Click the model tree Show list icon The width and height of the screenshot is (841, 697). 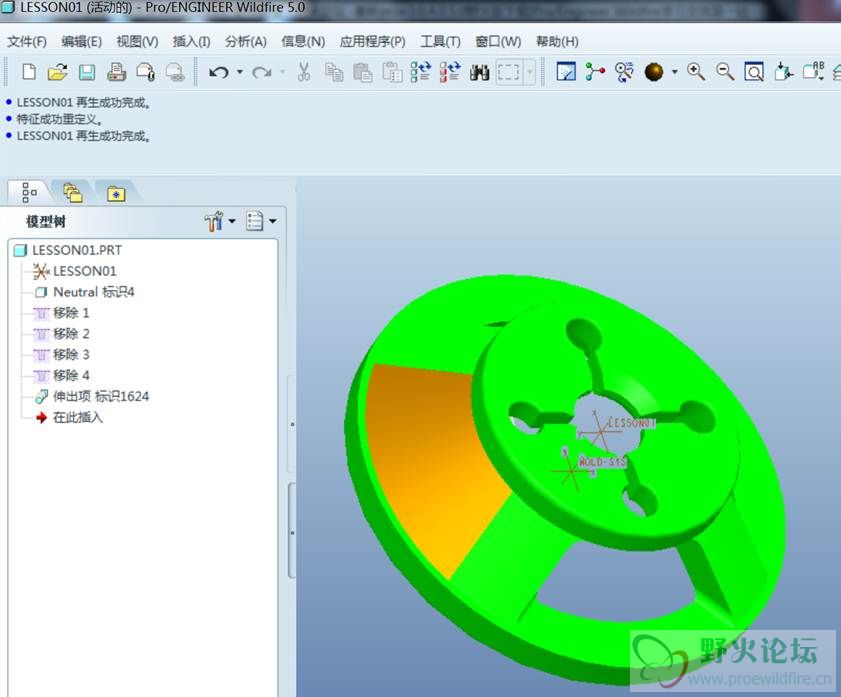[255, 221]
